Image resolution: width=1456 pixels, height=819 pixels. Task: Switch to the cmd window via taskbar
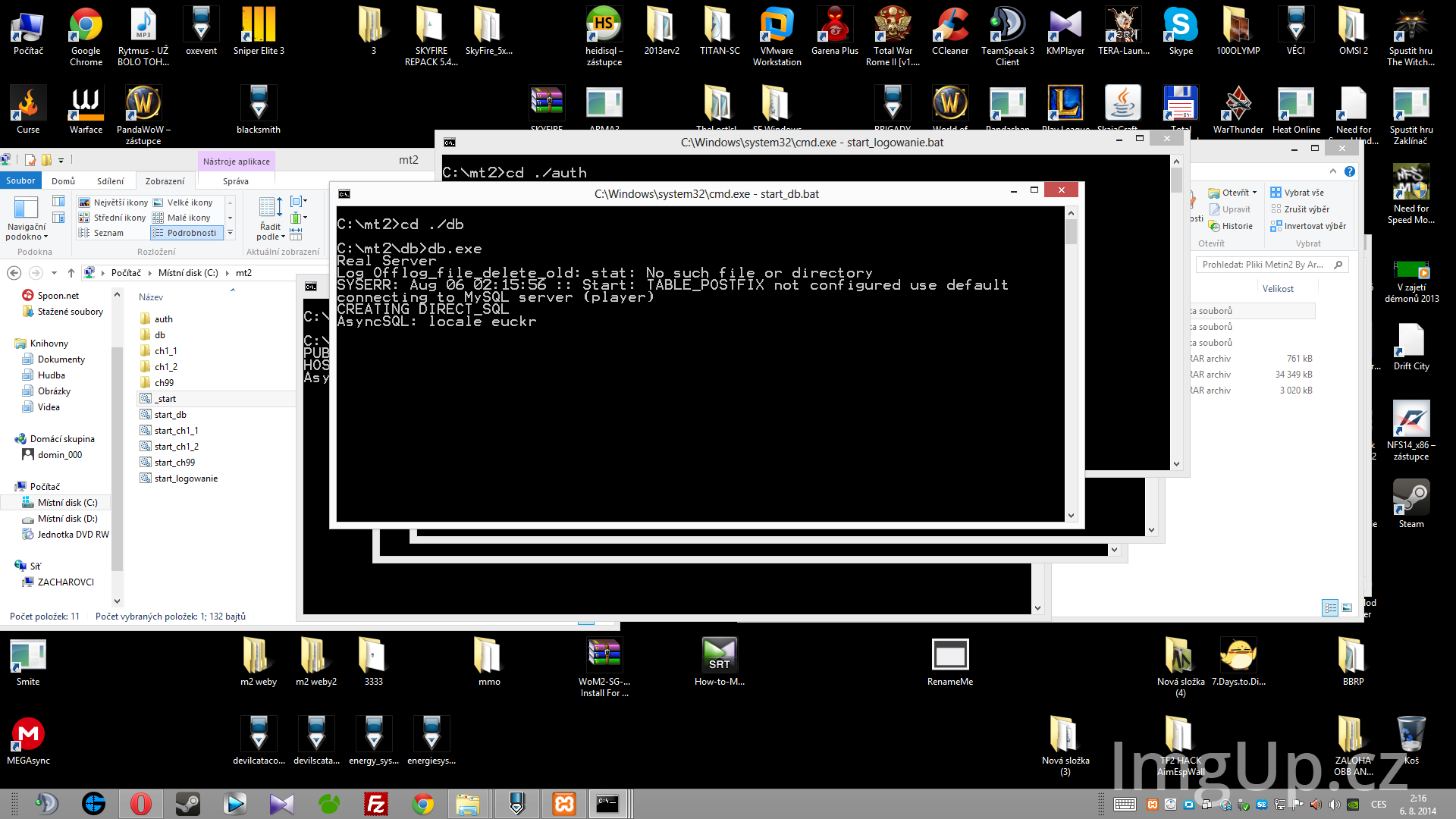(x=607, y=804)
